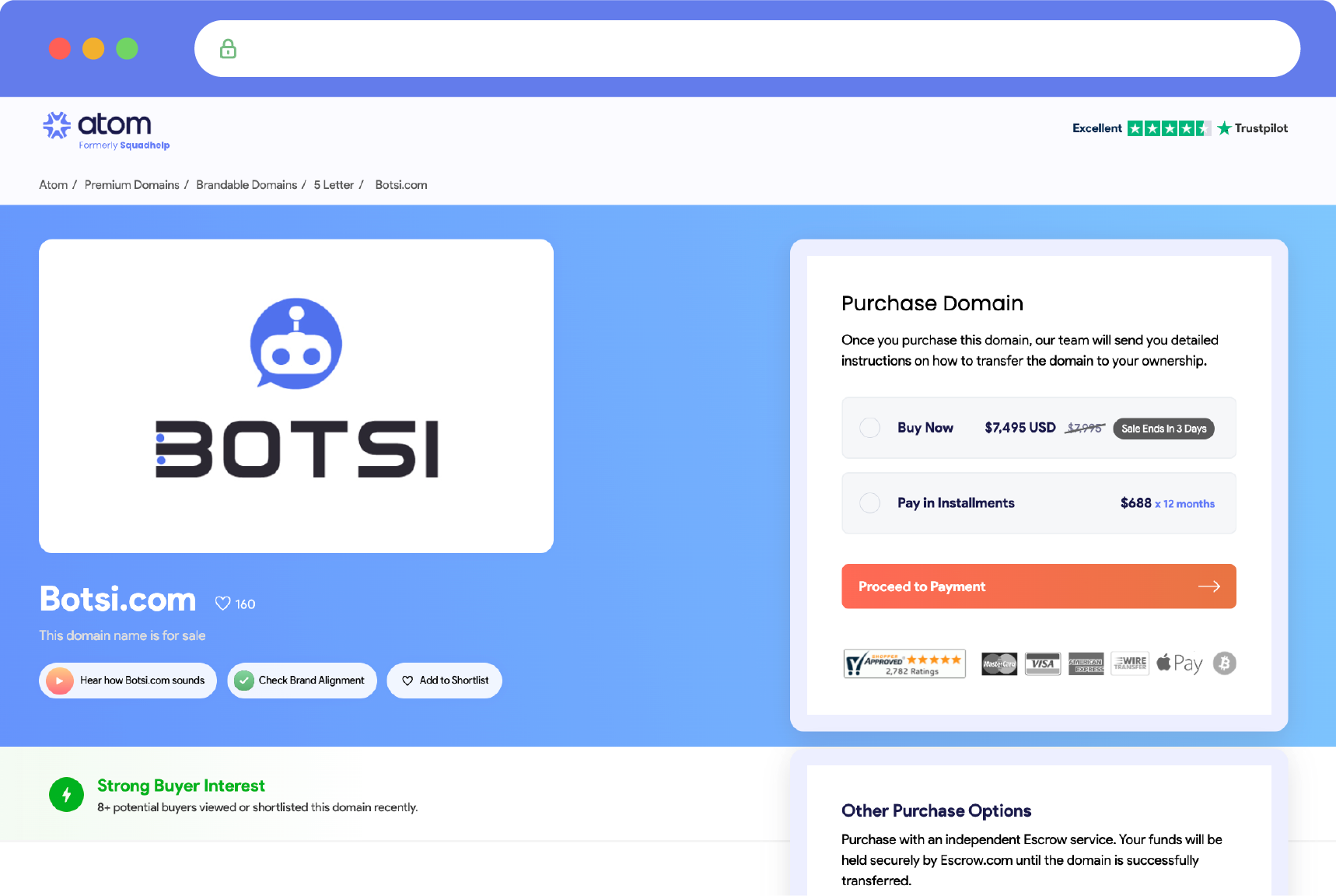Select the Buy Now purchase option
Image resolution: width=1336 pixels, height=896 pixels.
[870, 428]
